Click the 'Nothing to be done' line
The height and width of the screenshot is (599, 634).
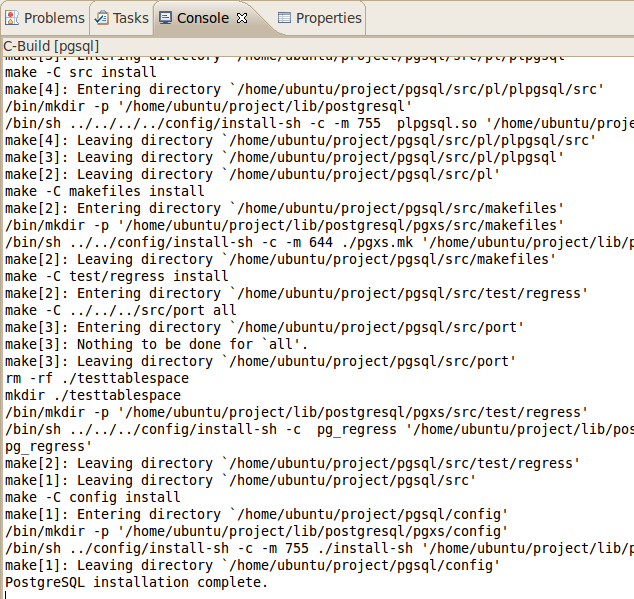(155, 344)
